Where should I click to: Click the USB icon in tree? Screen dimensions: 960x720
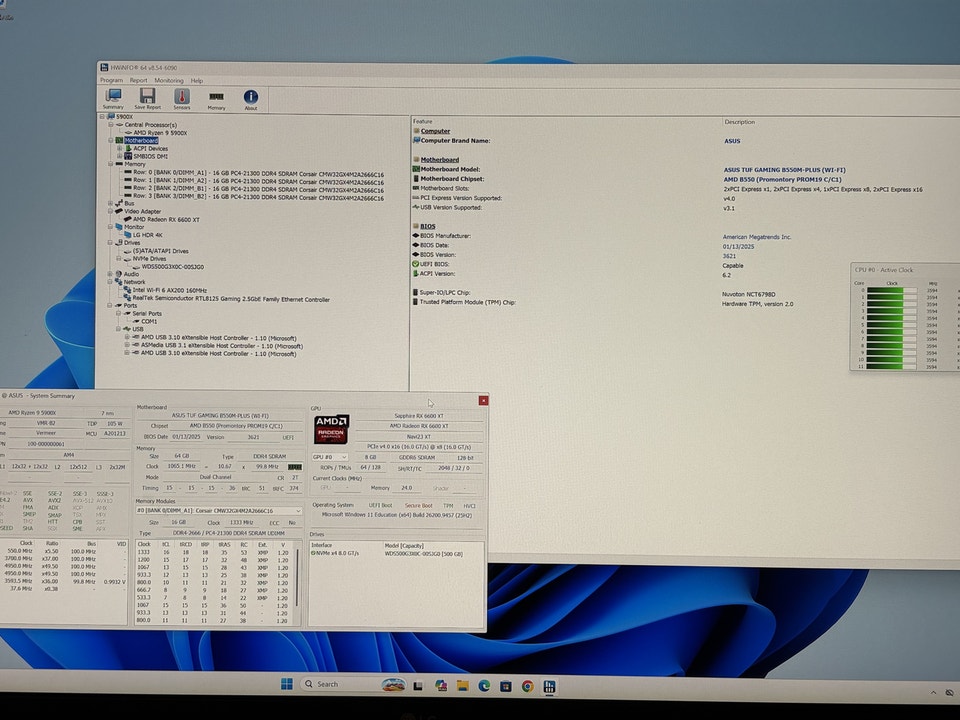click(127, 329)
